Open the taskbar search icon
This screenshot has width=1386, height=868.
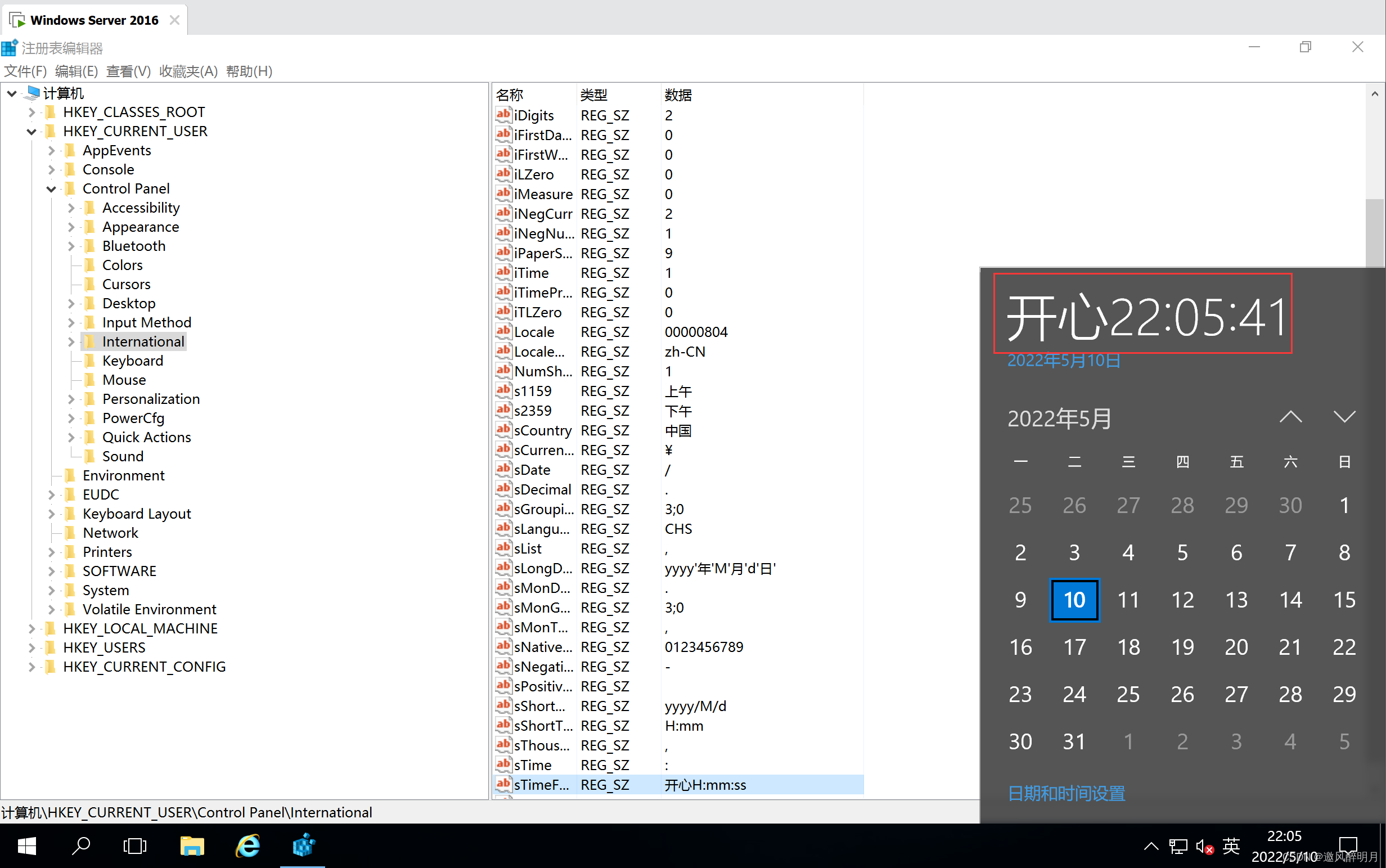81,845
